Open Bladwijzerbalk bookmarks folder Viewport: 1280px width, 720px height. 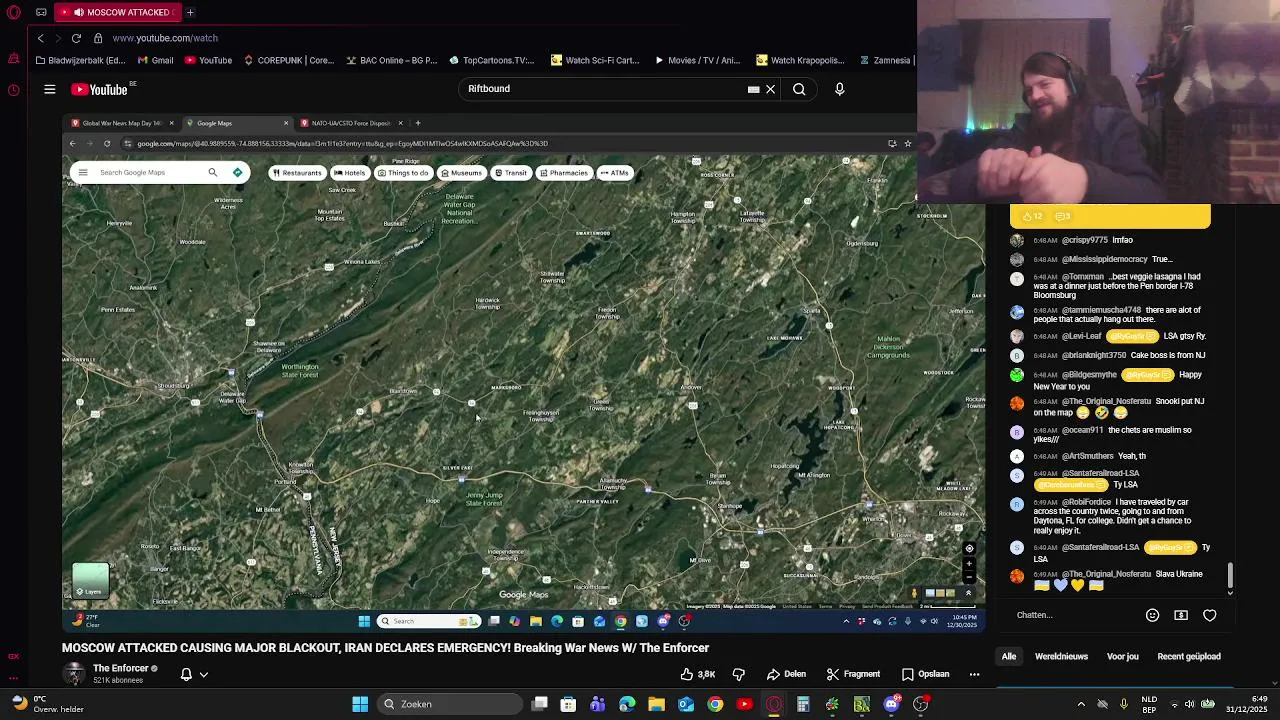[80, 60]
